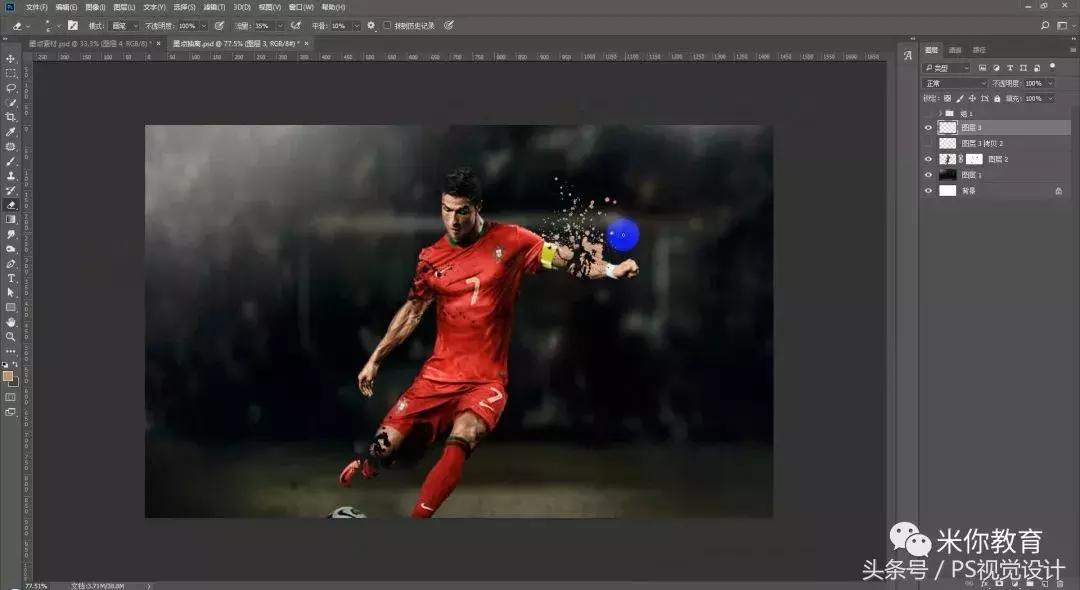Select the Eyedropper tool
The image size is (1080, 590).
pyautogui.click(x=11, y=132)
